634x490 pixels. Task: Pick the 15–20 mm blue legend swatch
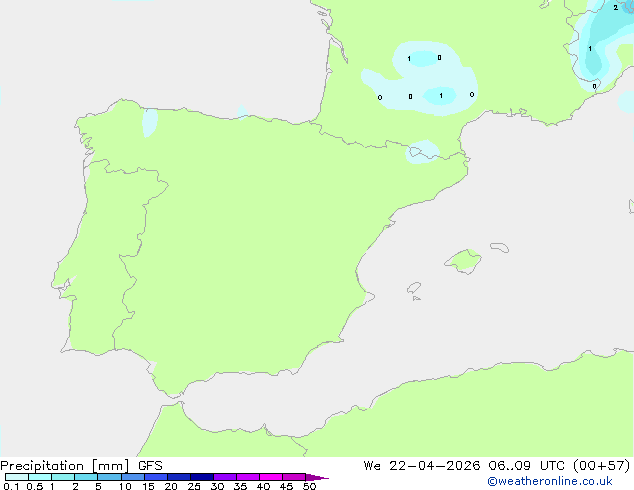tap(156, 477)
